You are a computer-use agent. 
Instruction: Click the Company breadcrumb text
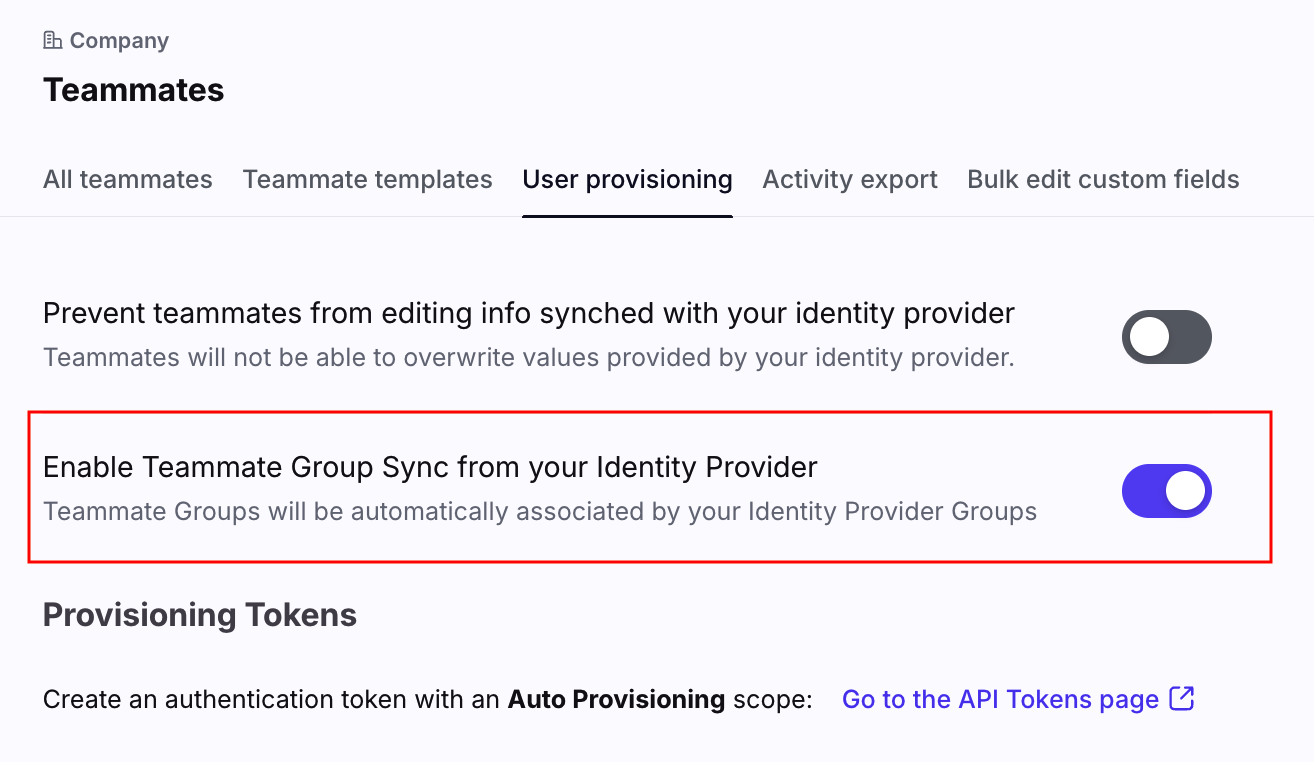click(119, 41)
